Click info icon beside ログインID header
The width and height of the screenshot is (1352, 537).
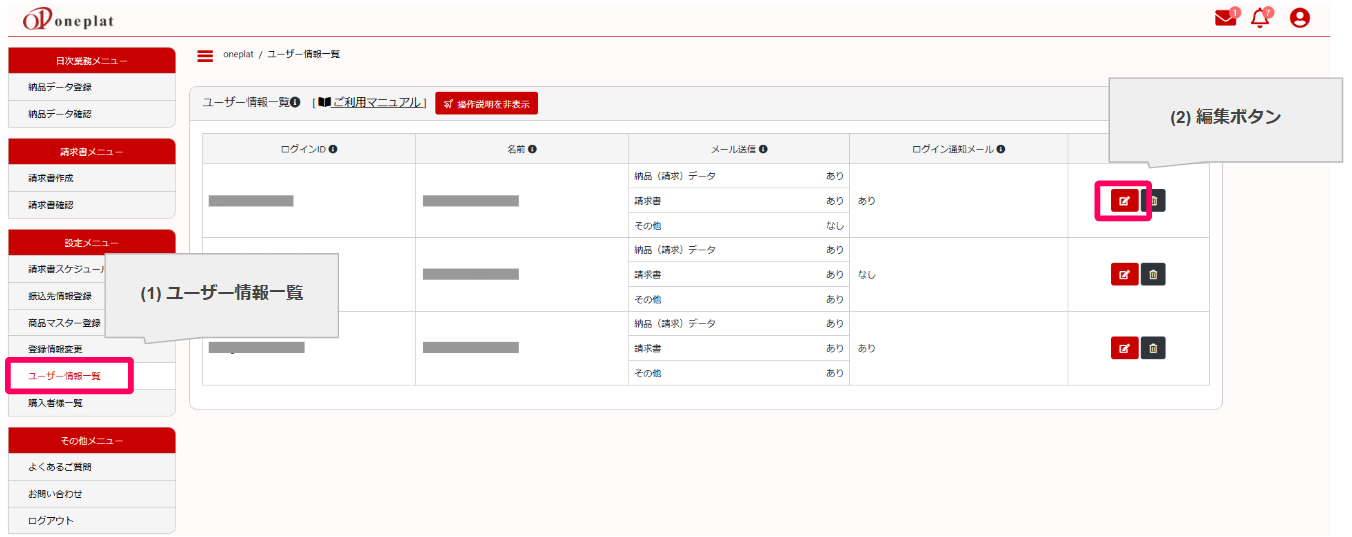(x=332, y=149)
